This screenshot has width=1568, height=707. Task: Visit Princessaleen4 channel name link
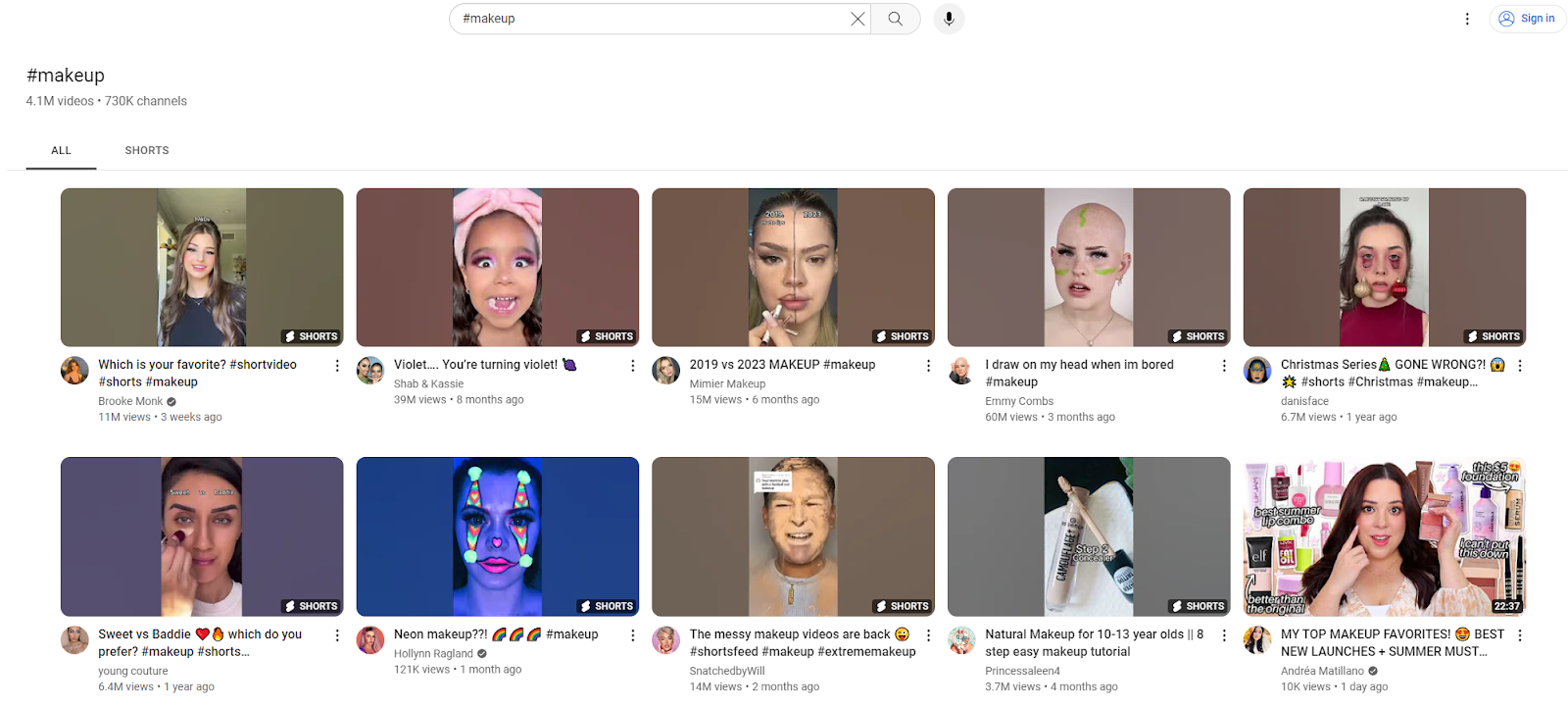point(1022,672)
